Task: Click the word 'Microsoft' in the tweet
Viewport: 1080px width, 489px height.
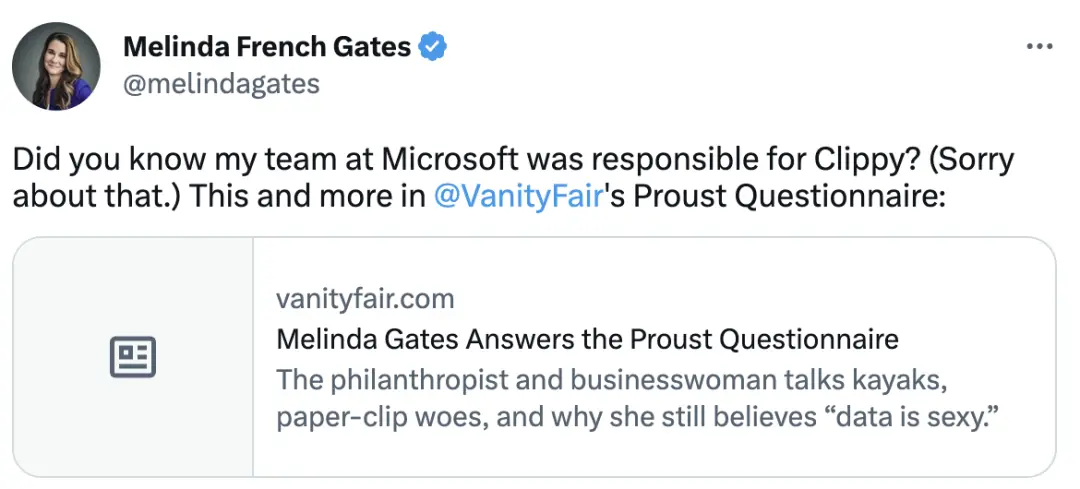Action: 450,159
